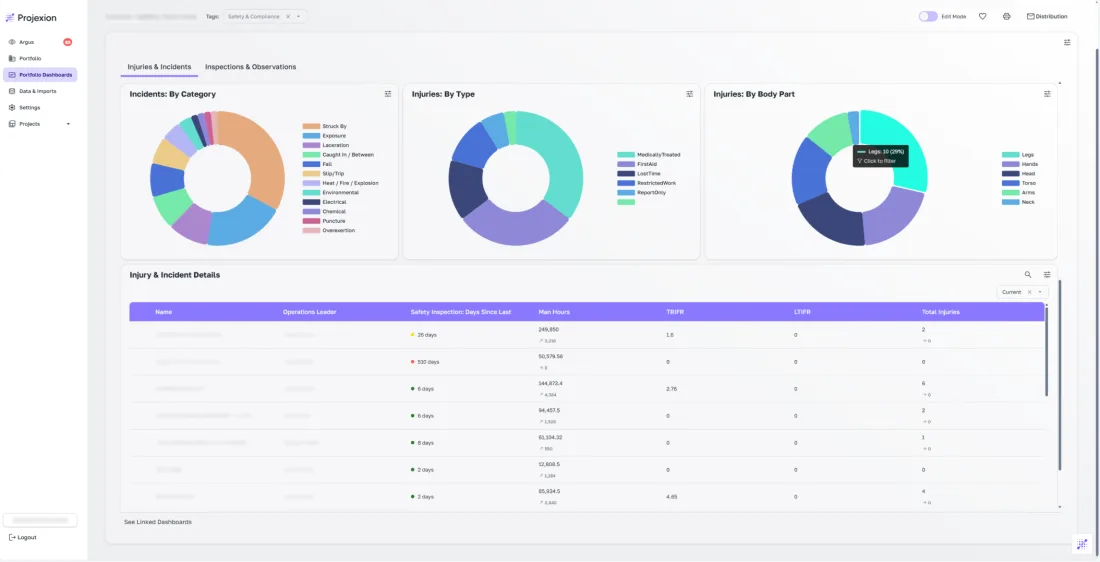Toggle the Torso legend entry
Viewport: 1100px width, 562px height.
(x=1019, y=183)
